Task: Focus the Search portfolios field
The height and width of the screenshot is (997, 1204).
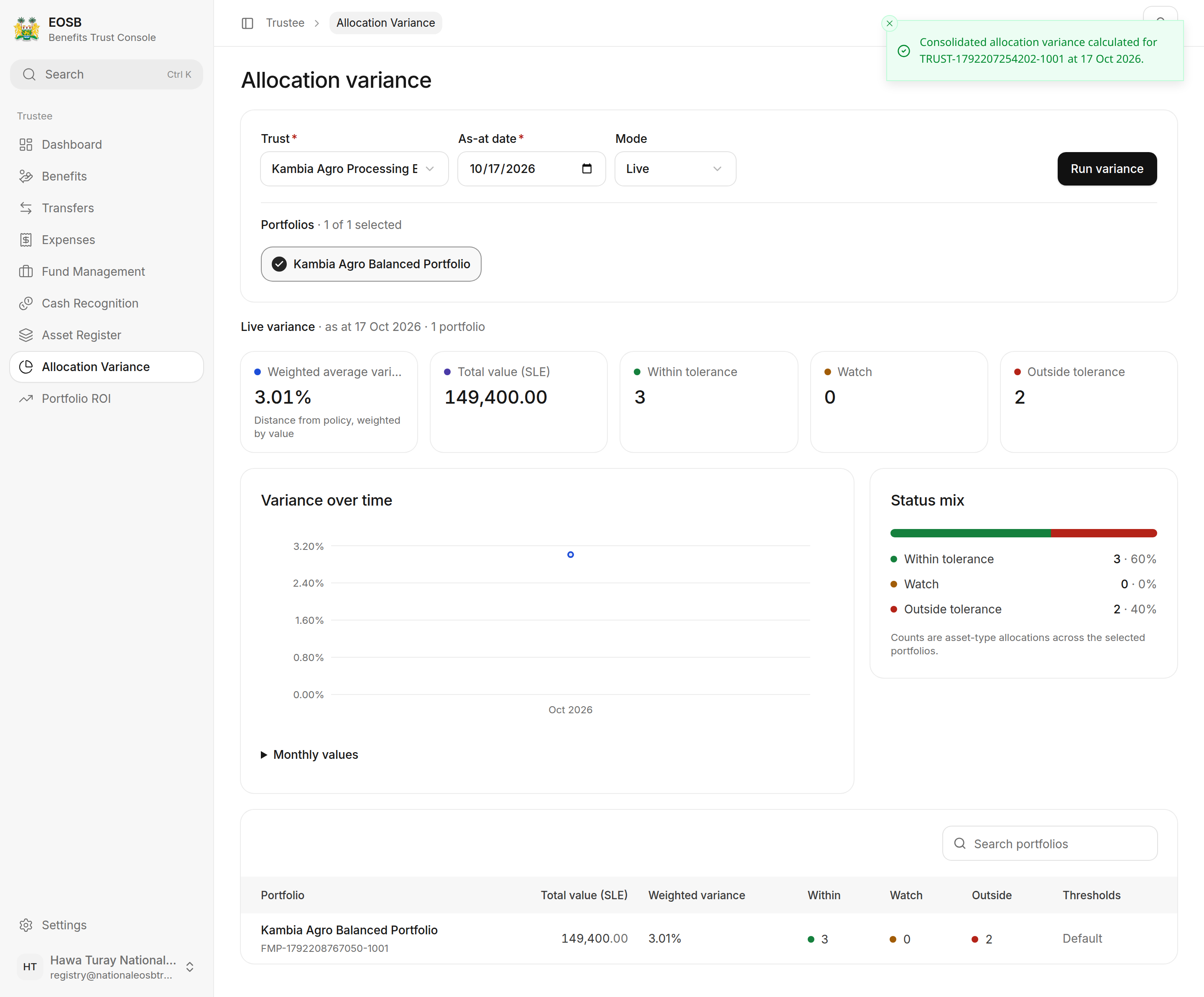Action: (1050, 844)
